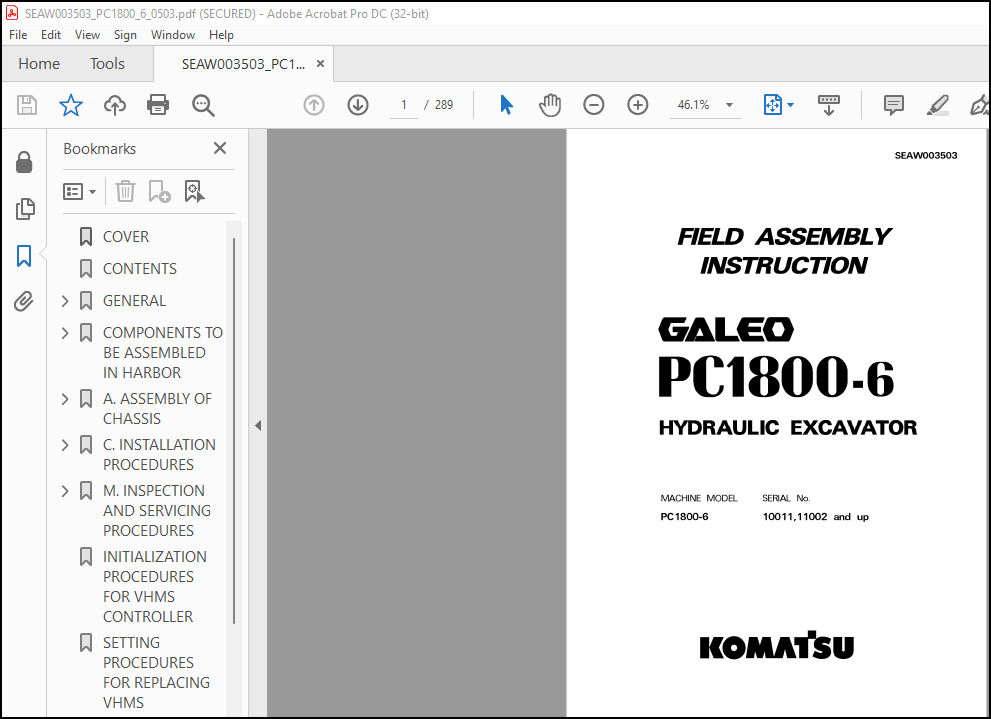The height and width of the screenshot is (719, 991).
Task: Open the Window menu
Action: coord(173,35)
